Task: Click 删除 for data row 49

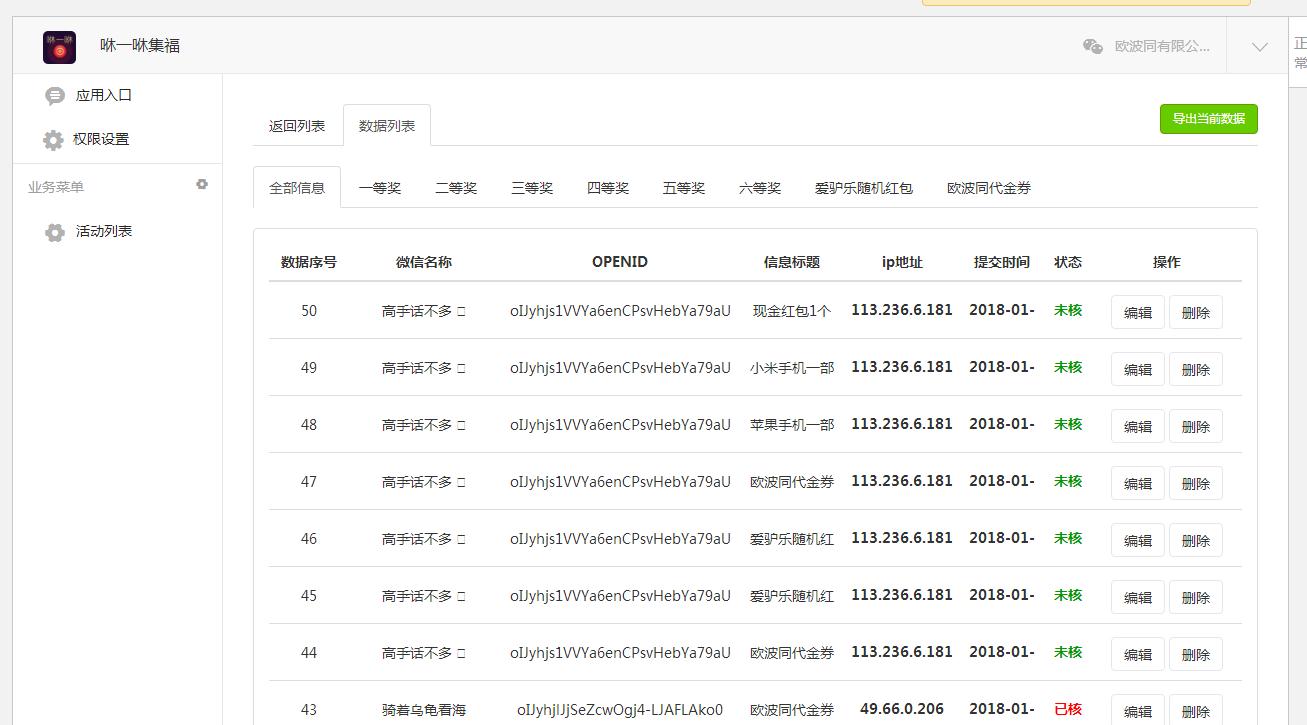Action: tap(1196, 369)
